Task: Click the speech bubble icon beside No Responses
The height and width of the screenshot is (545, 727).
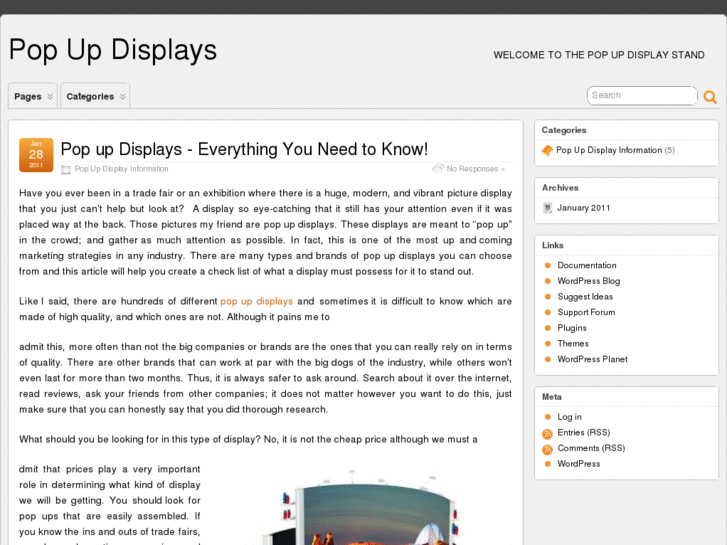Action: [x=438, y=169]
